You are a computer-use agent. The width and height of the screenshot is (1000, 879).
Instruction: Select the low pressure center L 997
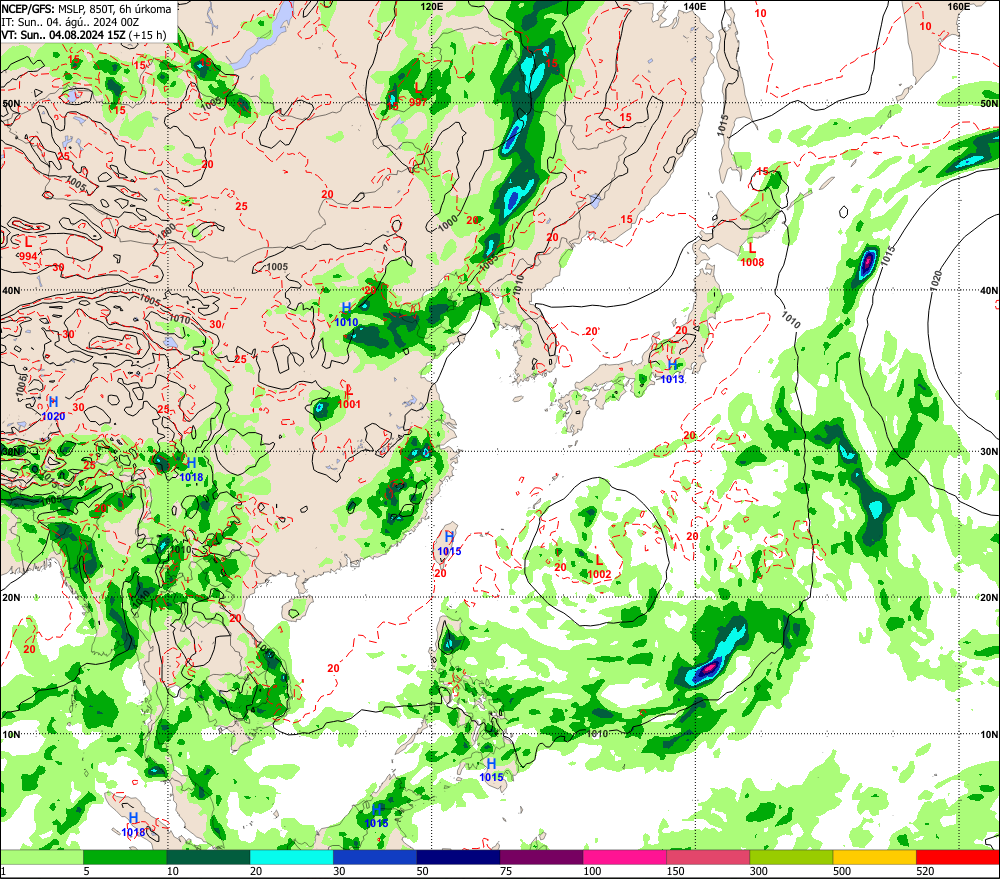click(418, 94)
